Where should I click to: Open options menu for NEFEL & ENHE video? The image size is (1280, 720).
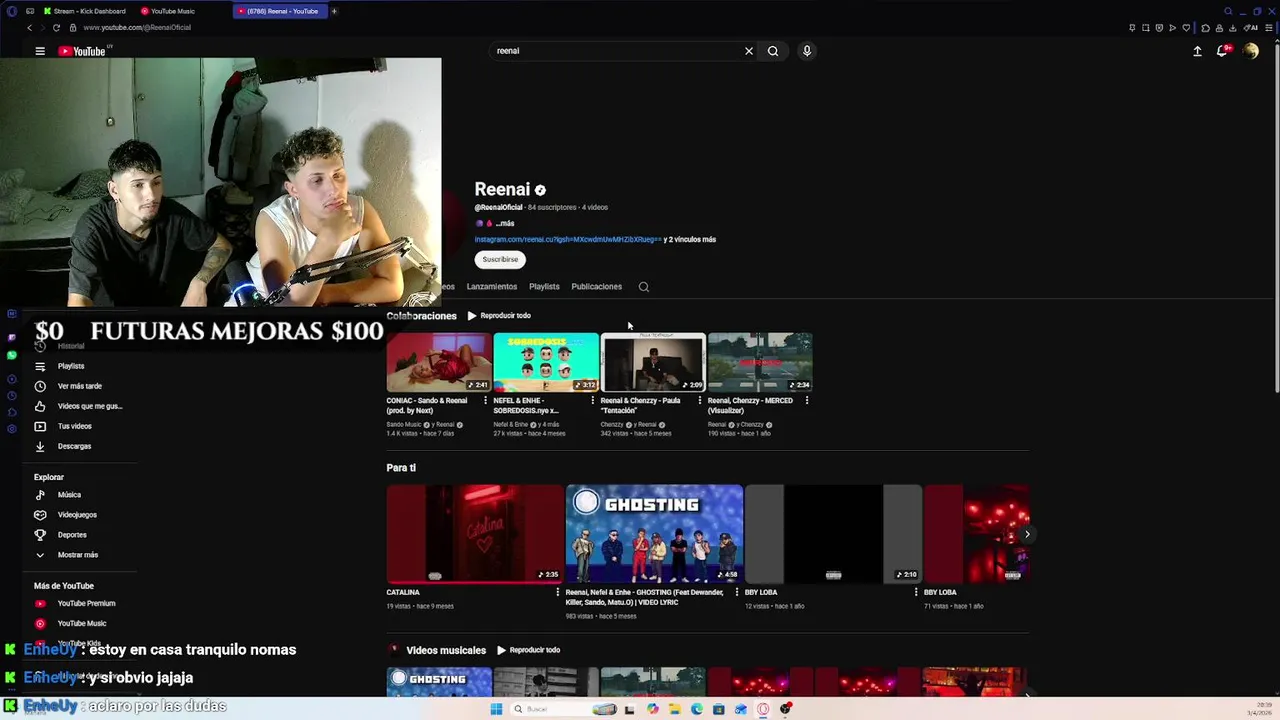tap(593, 401)
